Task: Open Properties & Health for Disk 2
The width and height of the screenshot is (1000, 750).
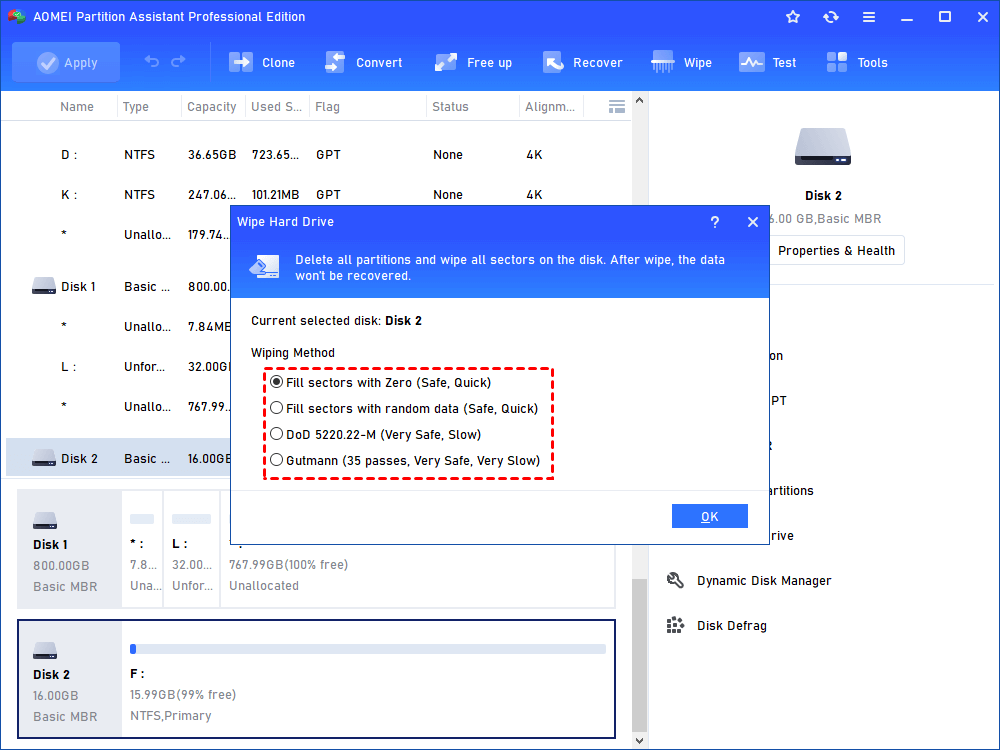Action: point(836,251)
